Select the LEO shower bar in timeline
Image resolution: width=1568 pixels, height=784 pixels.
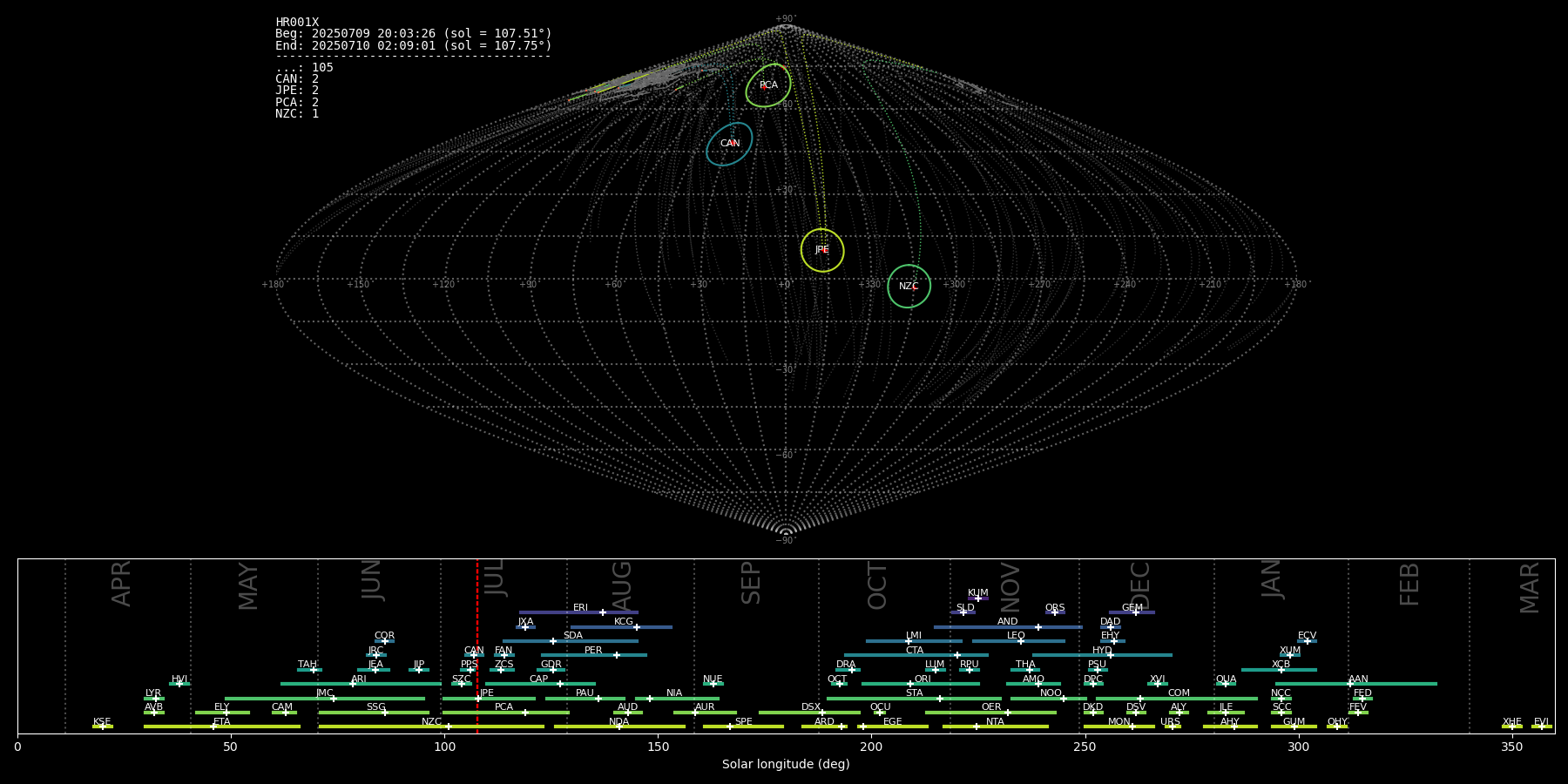coord(1018,641)
